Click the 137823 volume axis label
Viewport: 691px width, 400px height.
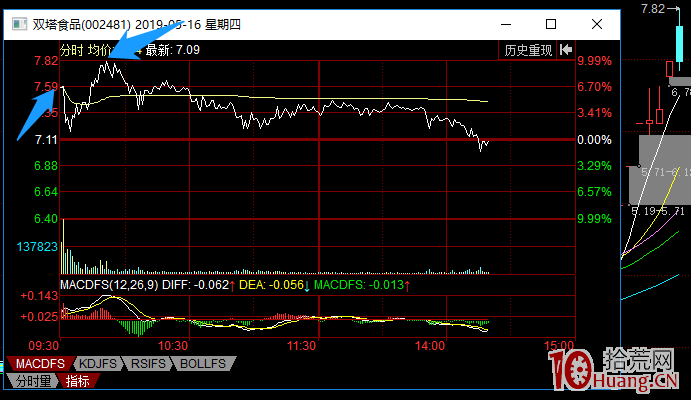37,247
